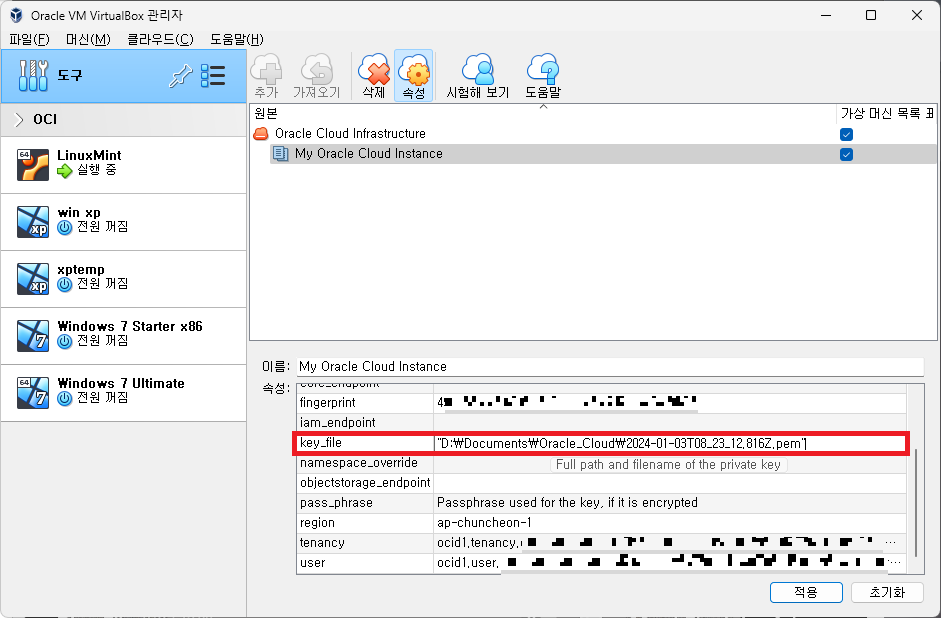
Task: Select the win xp VM icon
Action: click(33, 222)
